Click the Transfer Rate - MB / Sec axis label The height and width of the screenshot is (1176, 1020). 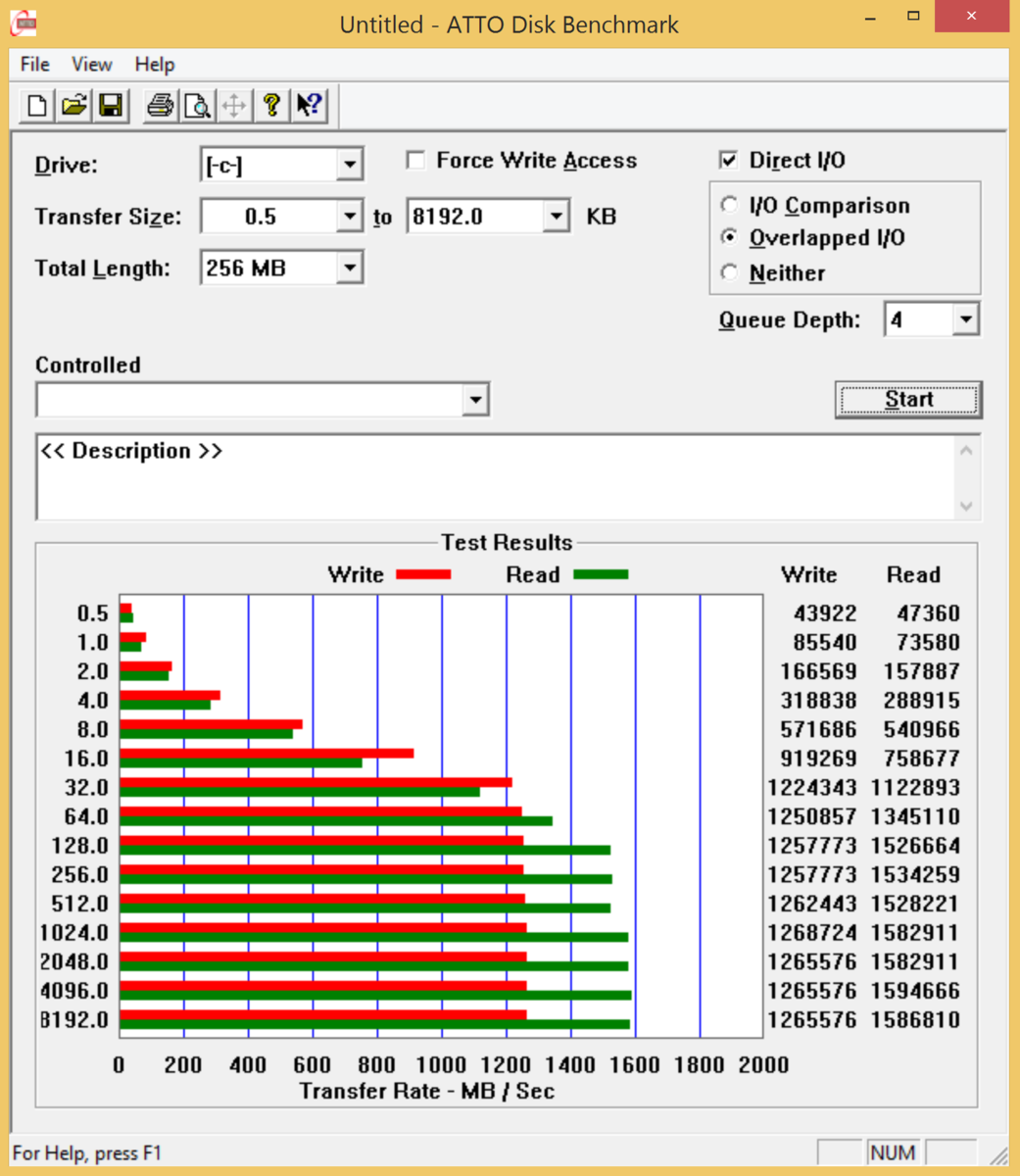[427, 1091]
